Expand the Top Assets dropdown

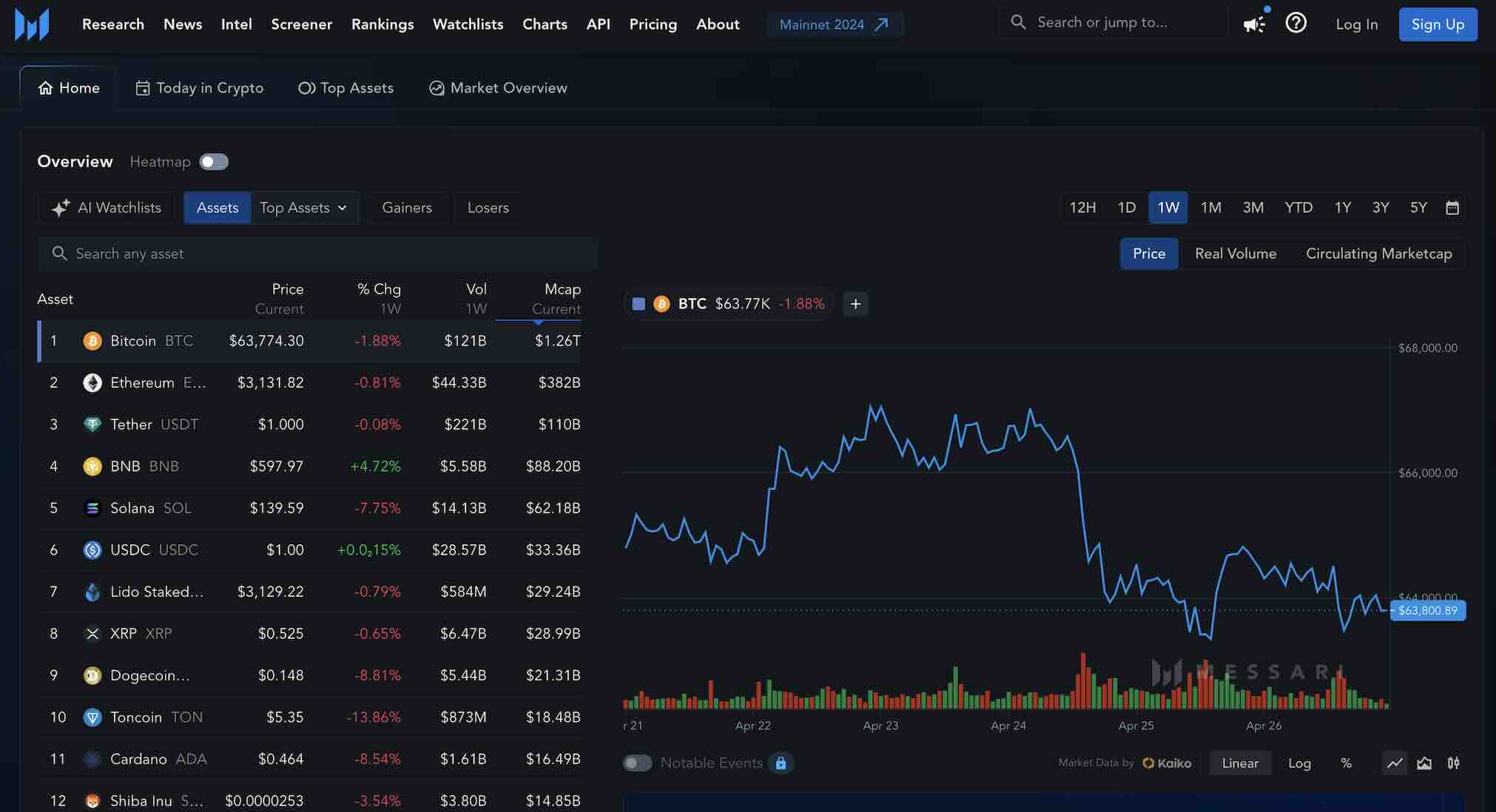[304, 208]
